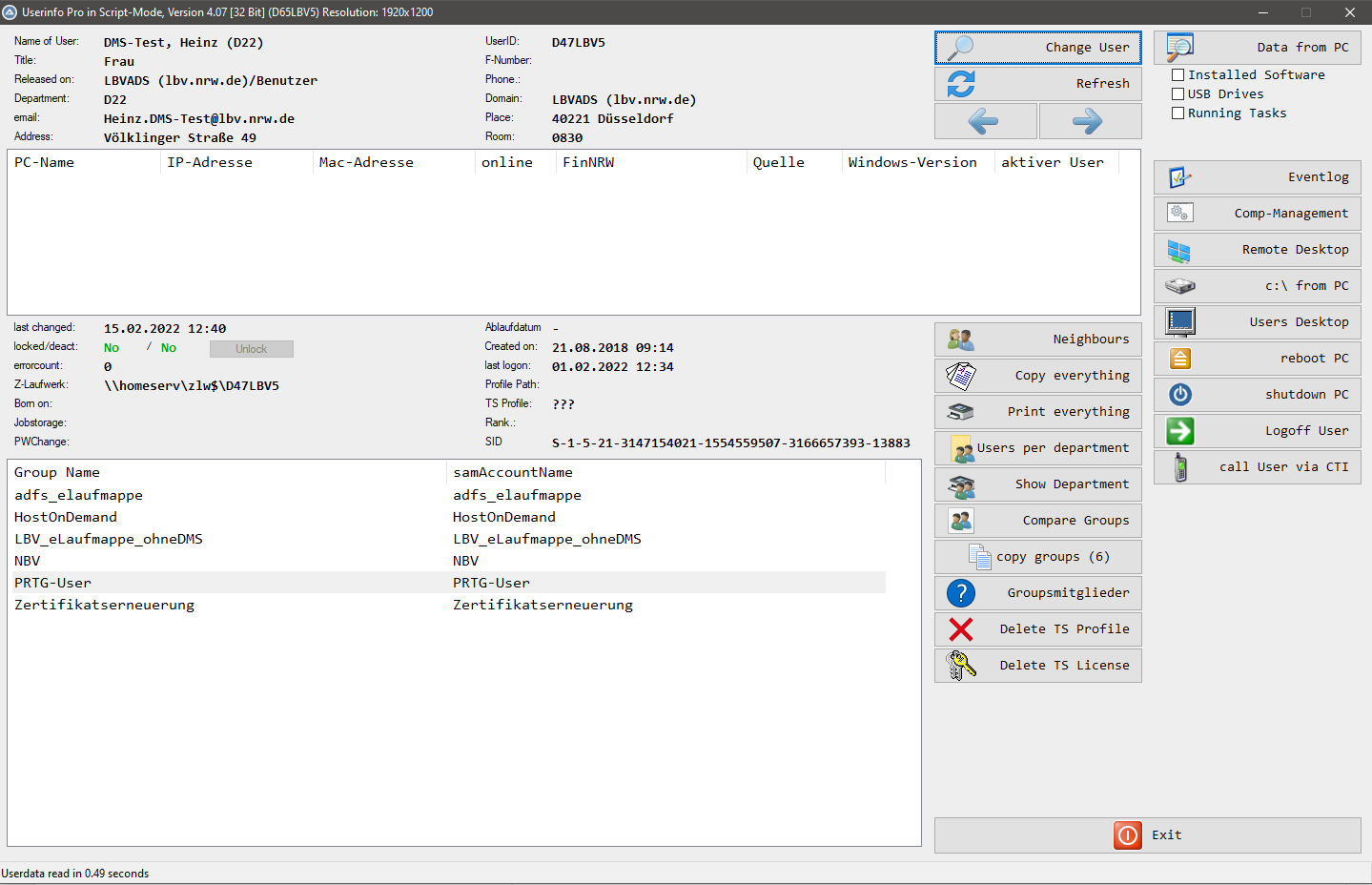Click the Eventlog icon
The height and width of the screenshot is (885, 1372).
pyautogui.click(x=1180, y=177)
